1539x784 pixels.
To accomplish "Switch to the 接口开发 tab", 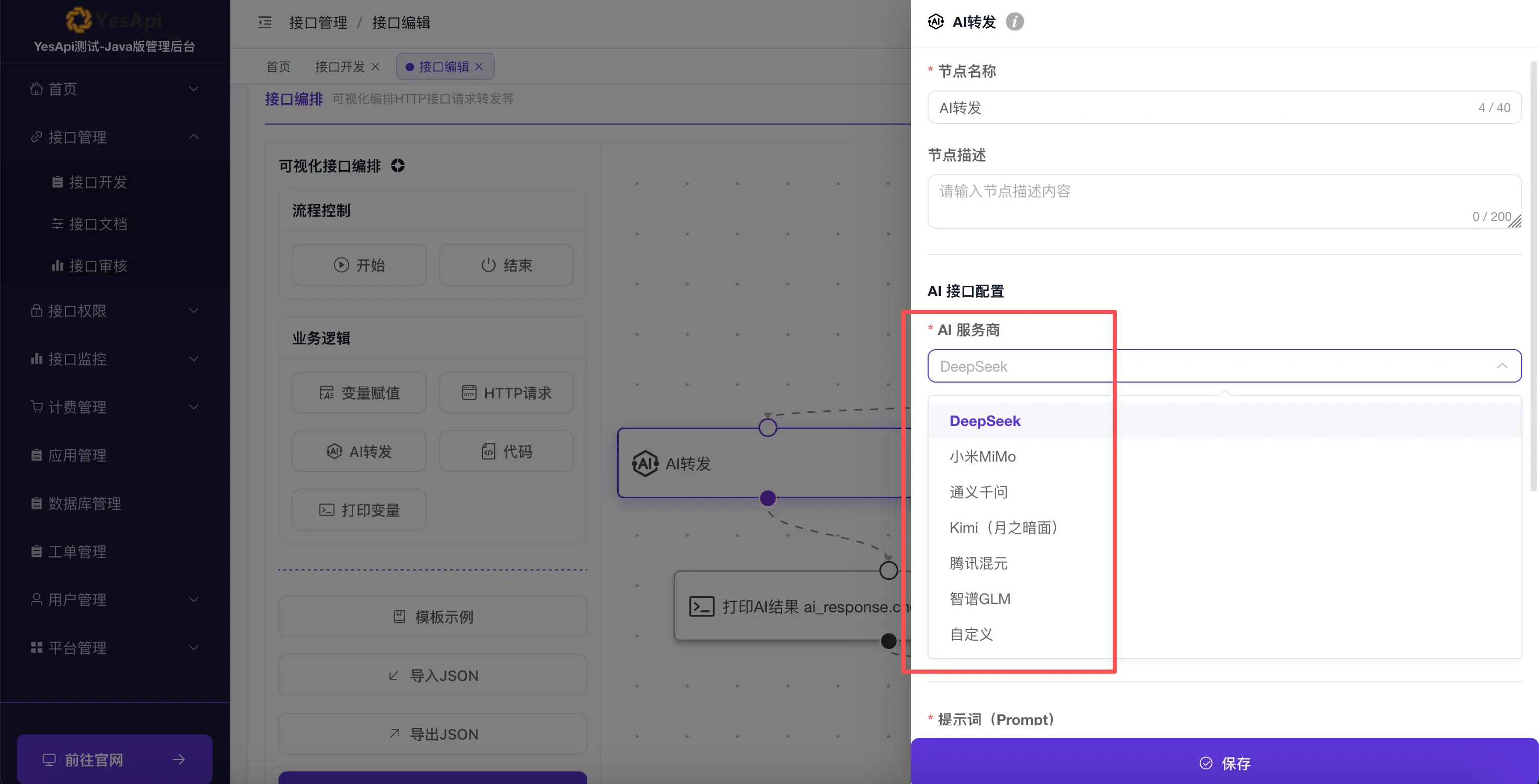I will (x=340, y=66).
